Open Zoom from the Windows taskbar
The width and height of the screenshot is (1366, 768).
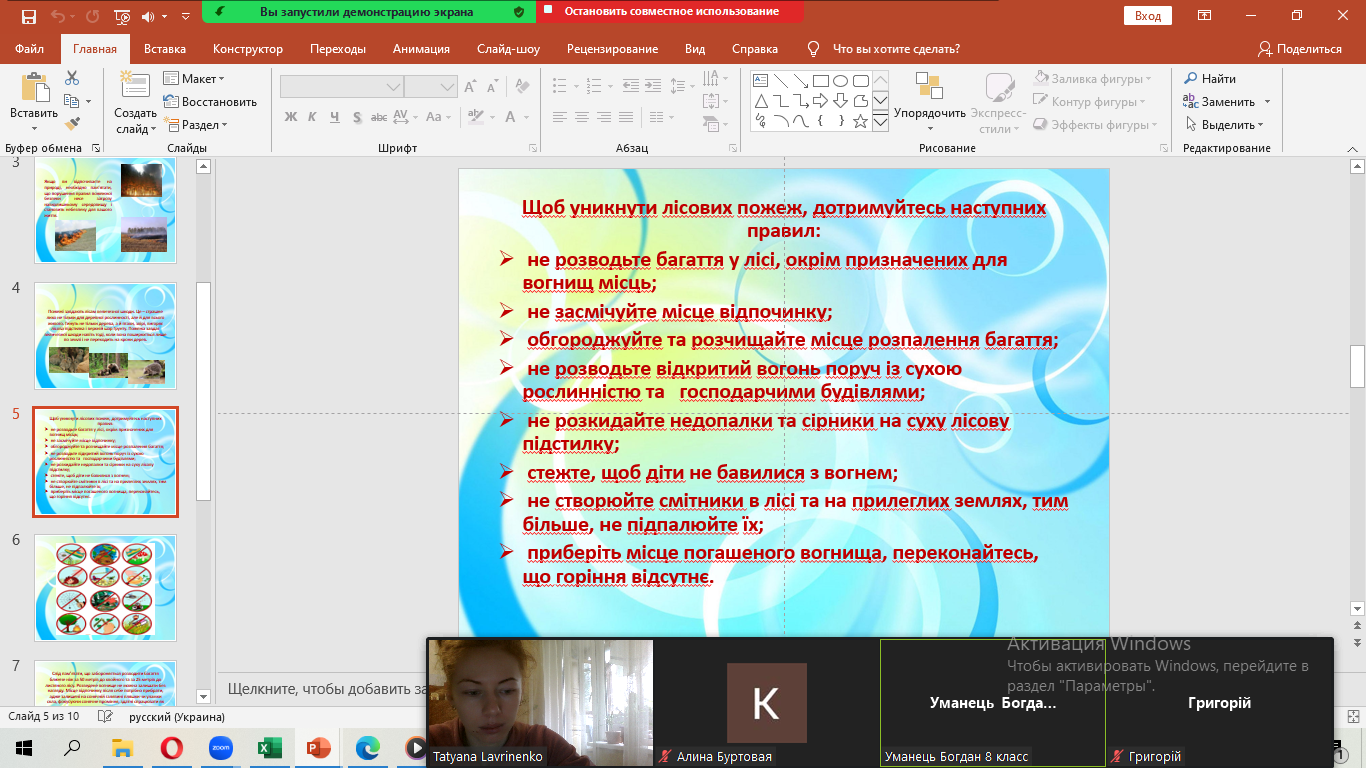point(220,748)
